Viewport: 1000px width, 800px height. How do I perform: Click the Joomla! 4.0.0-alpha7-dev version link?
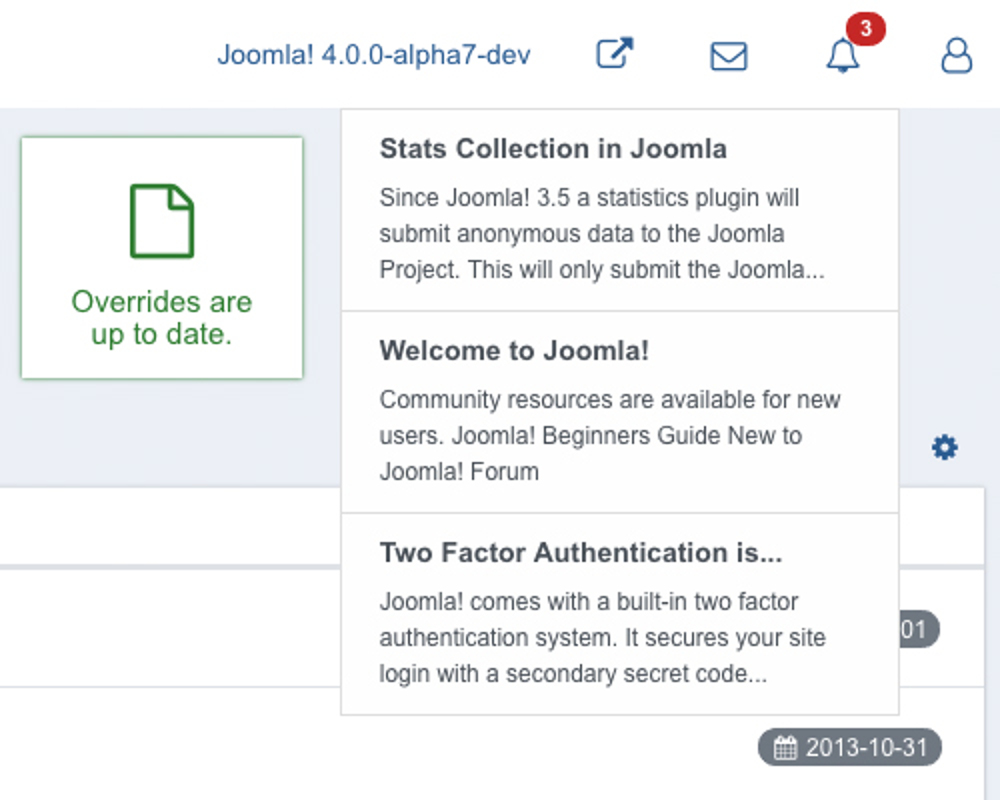tap(374, 55)
